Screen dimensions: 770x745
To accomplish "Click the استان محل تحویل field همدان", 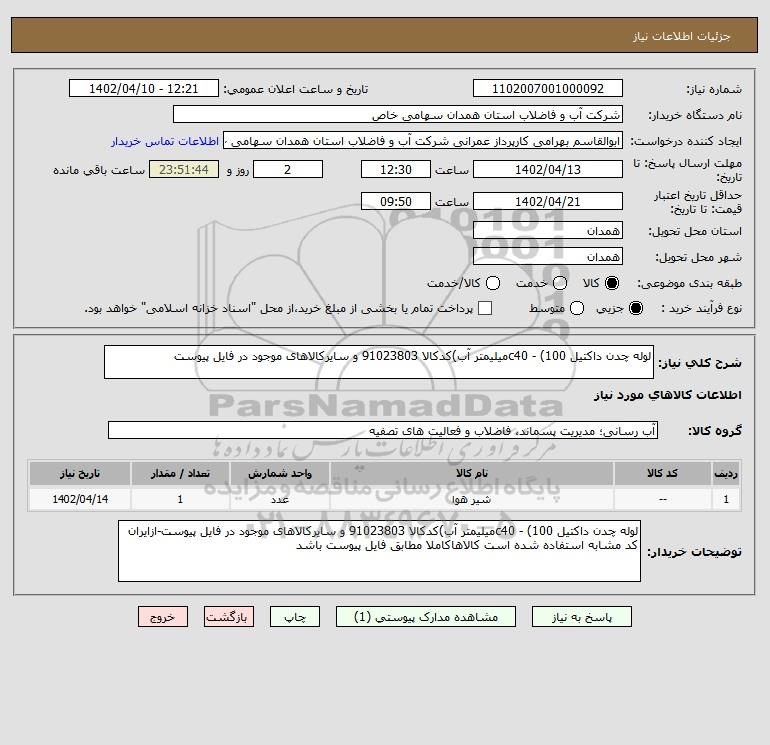I will [548, 230].
